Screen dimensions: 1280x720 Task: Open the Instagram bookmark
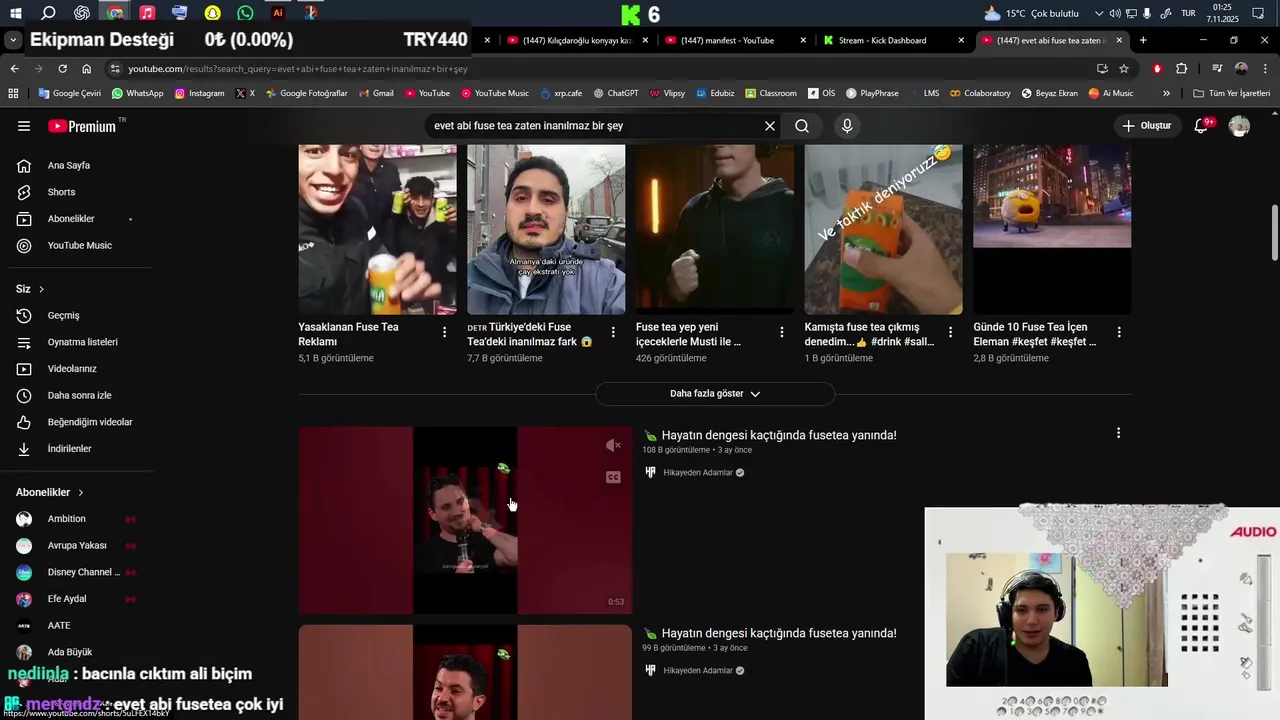pos(200,93)
